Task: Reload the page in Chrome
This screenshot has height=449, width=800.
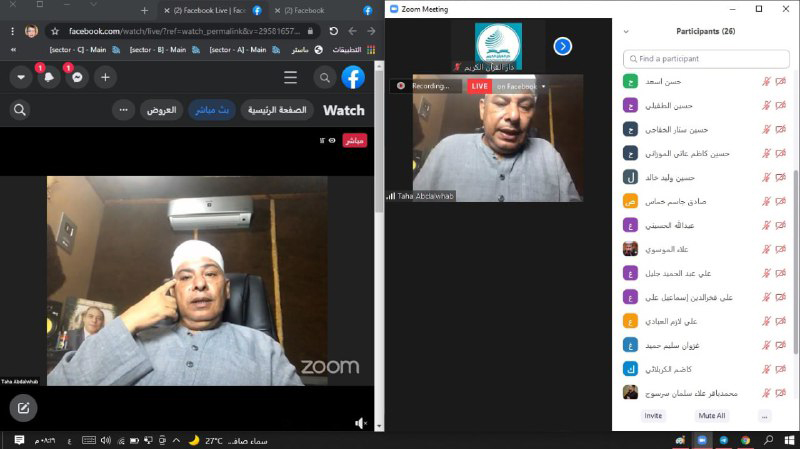Action: 334,31
